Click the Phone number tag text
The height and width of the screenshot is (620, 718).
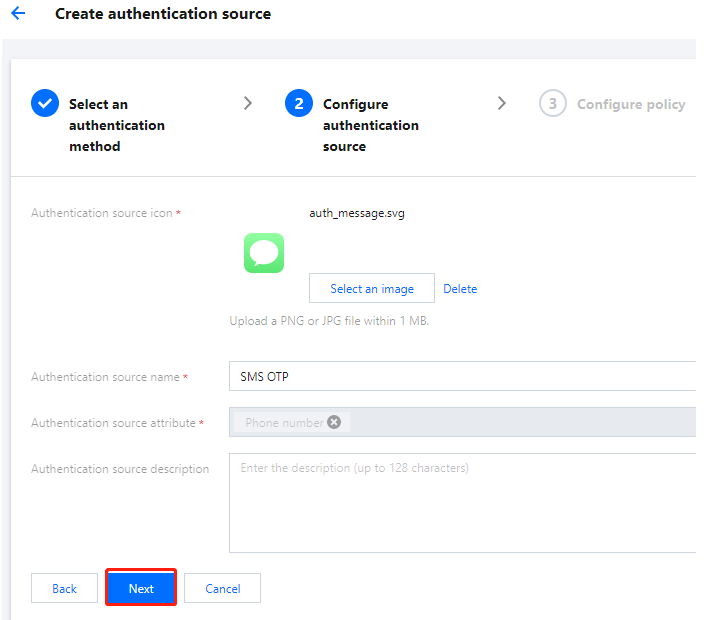click(284, 423)
